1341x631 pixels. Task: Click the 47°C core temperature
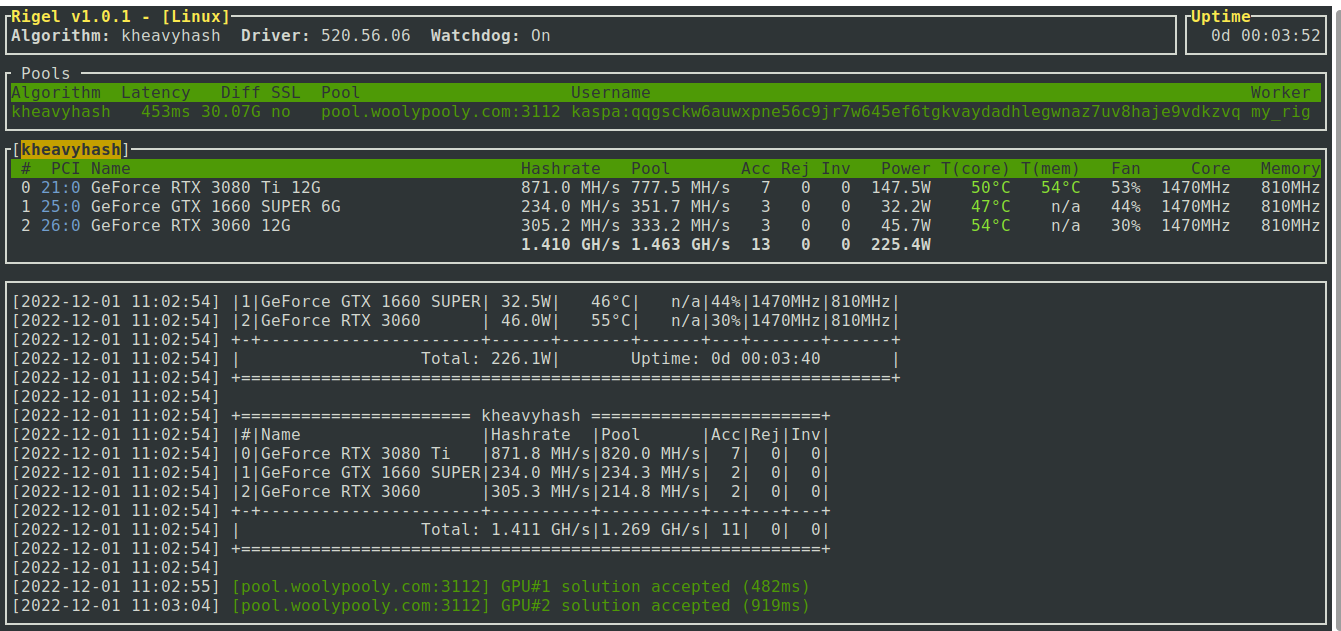click(991, 206)
